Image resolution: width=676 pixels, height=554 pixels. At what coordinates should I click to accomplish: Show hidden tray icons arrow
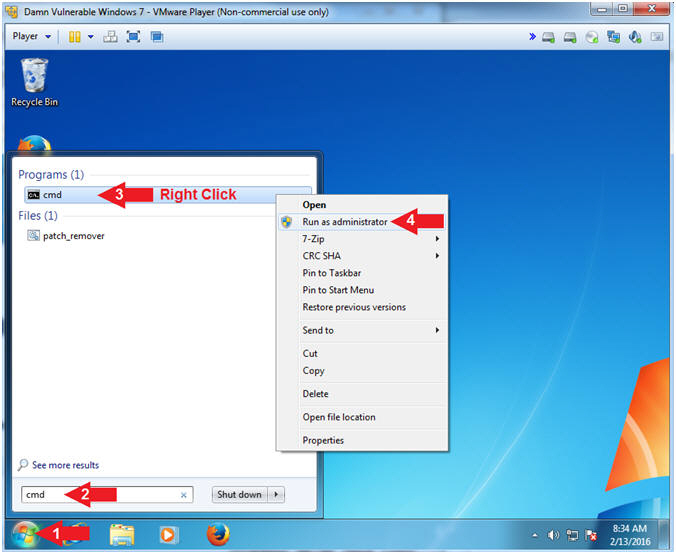[535, 535]
